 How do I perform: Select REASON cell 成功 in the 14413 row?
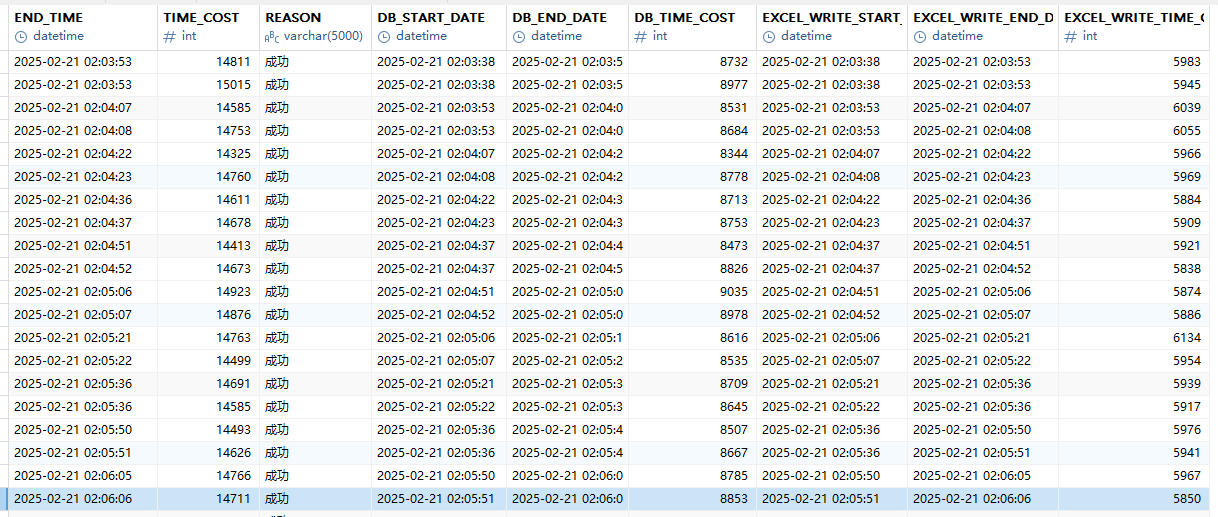coord(315,246)
